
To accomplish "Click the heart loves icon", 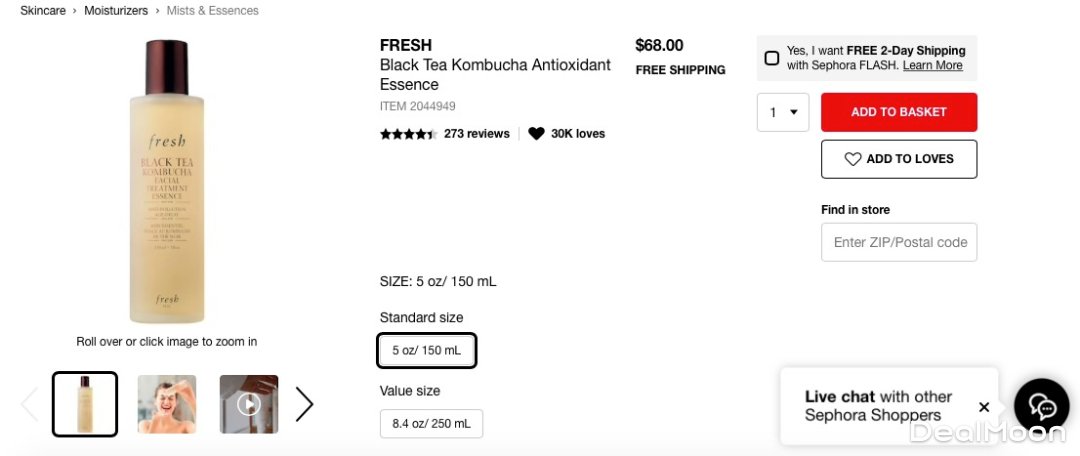I will [537, 134].
